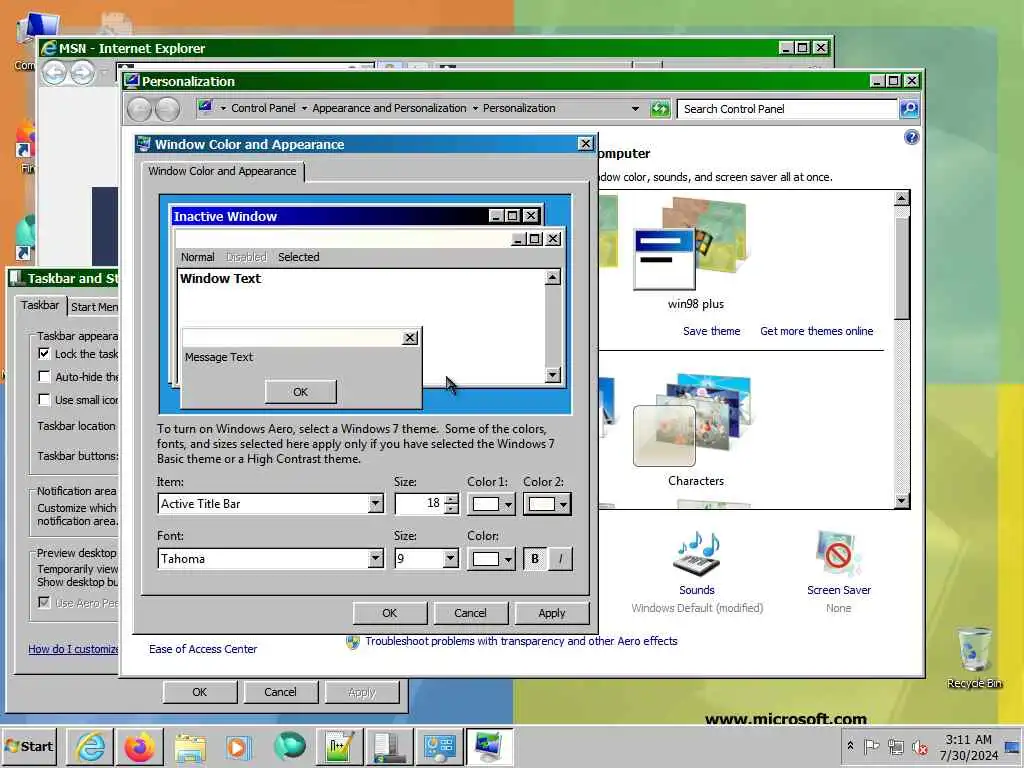The image size is (1024, 768).
Task: Expand the Appearance and Personalization breadcrumb arrow
Action: (x=475, y=108)
